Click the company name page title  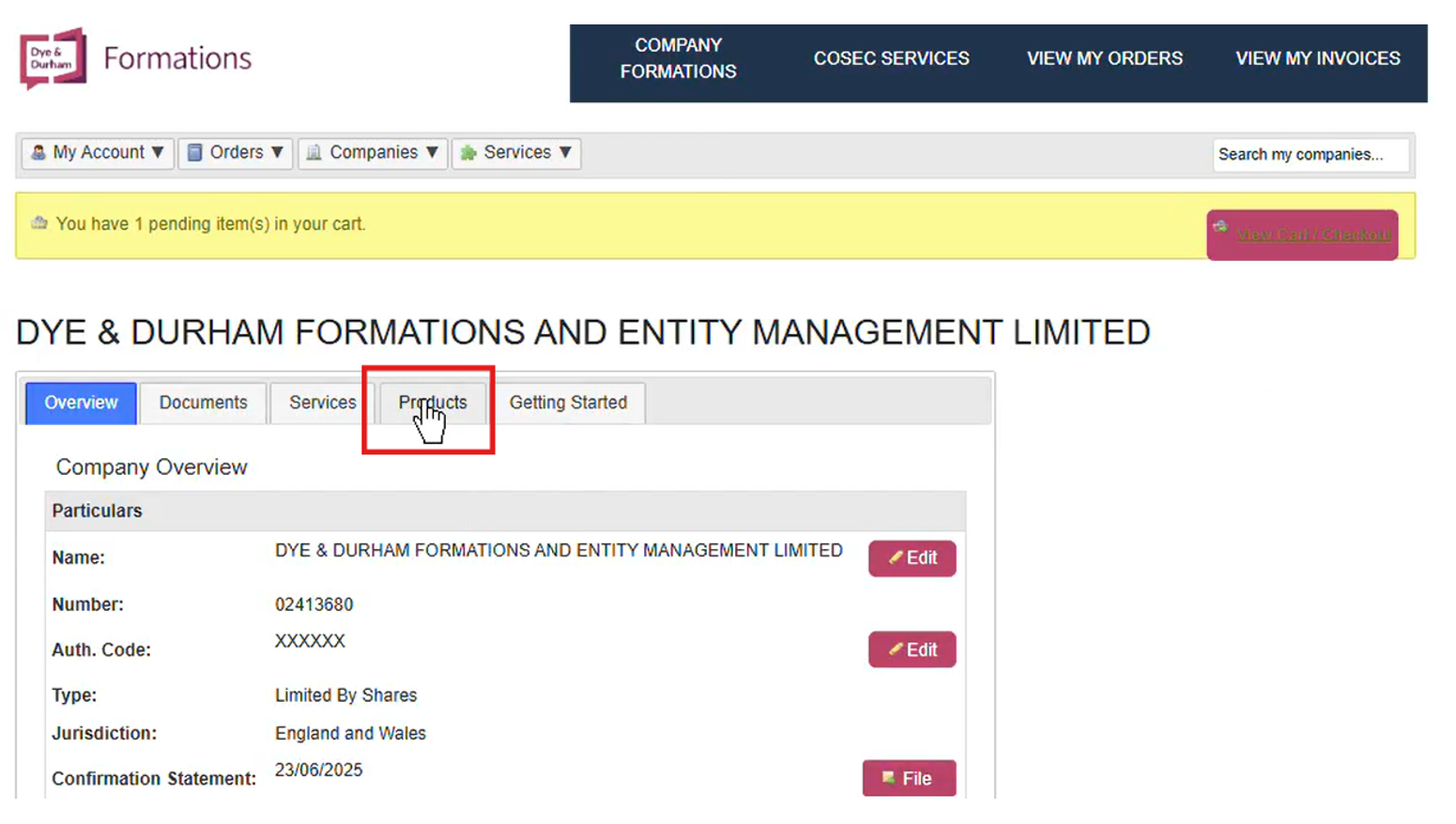(583, 332)
